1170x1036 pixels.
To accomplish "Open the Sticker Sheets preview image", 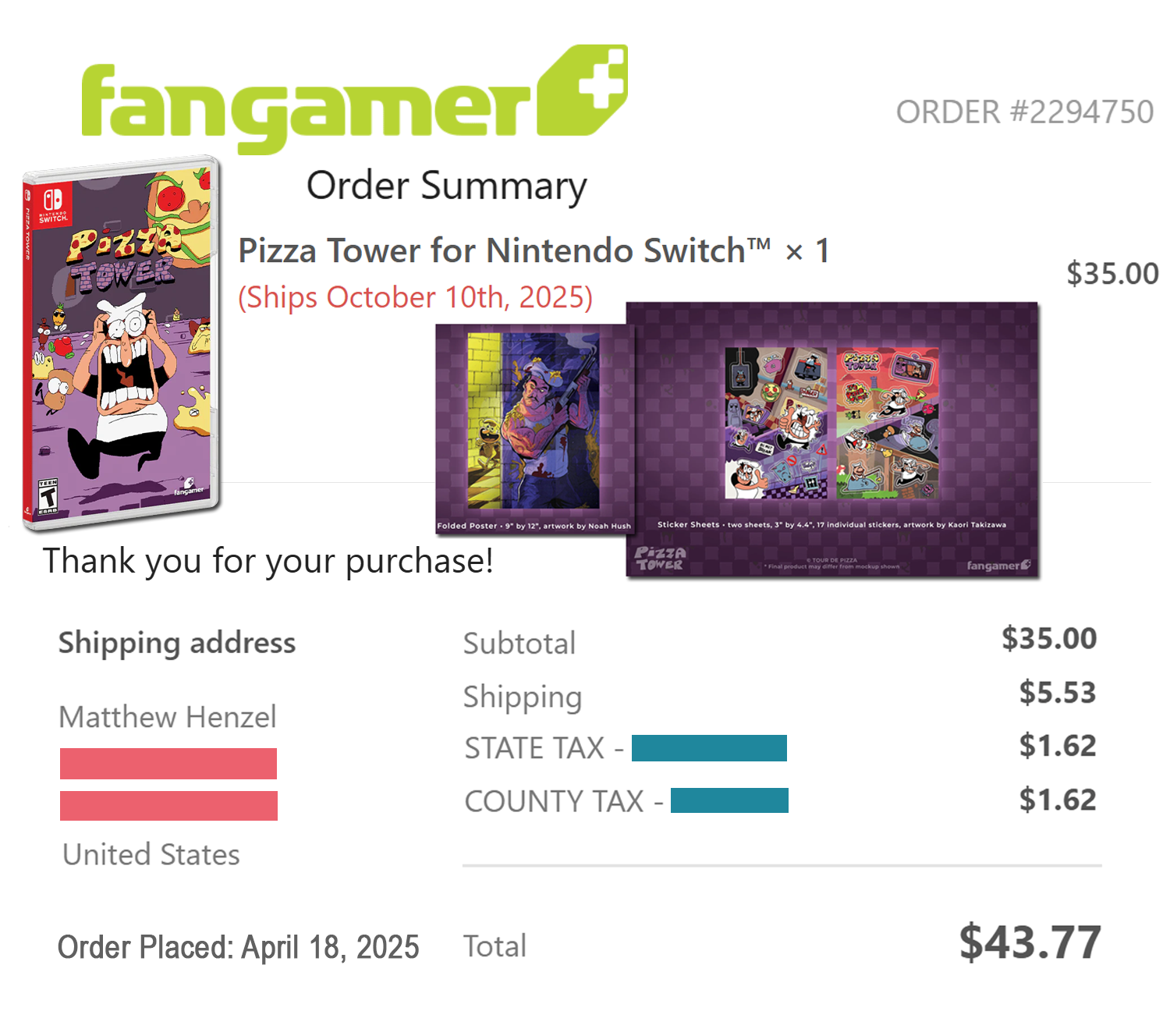I will point(831,424).
